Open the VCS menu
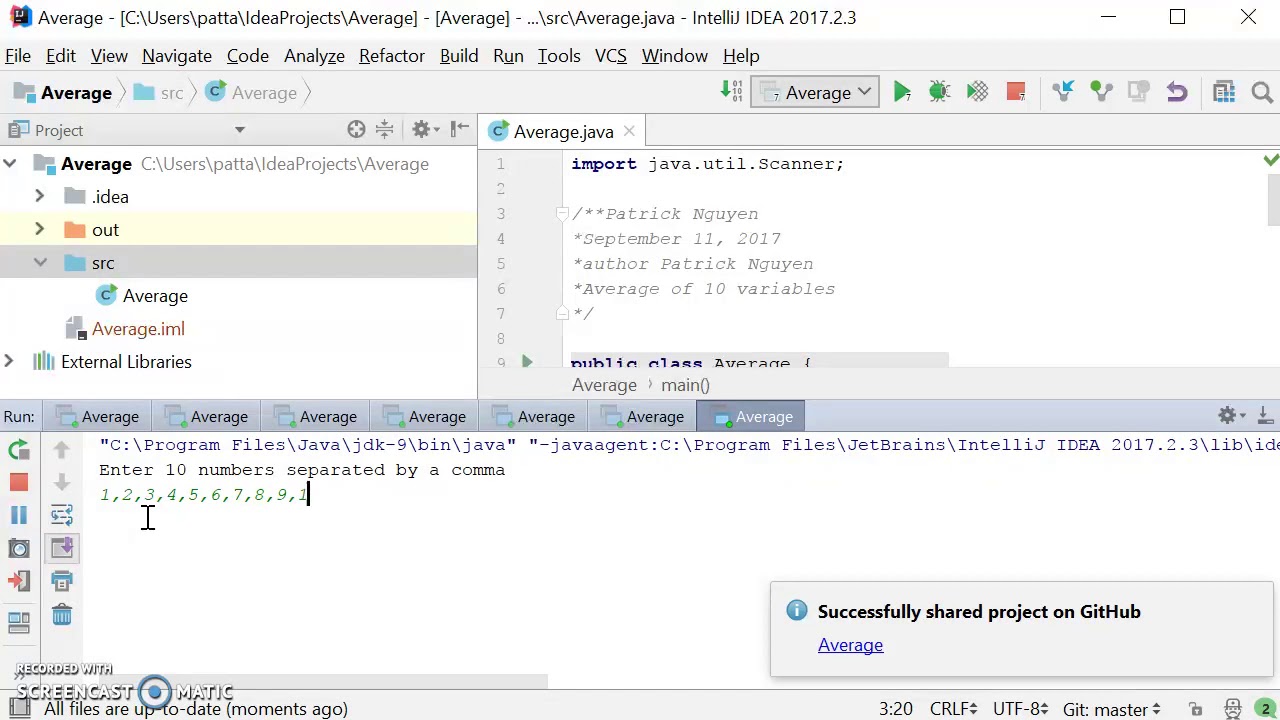This screenshot has height=720, width=1280. [x=611, y=56]
